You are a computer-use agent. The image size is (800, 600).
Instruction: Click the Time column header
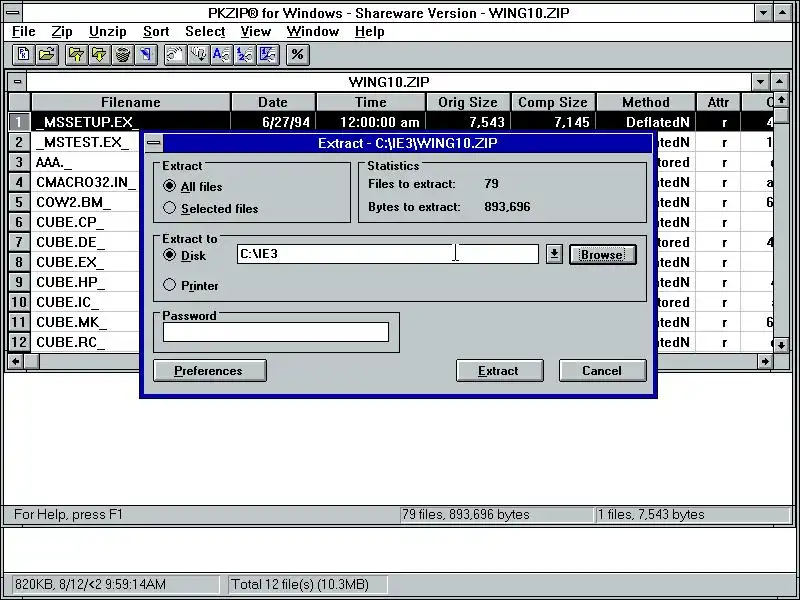[371, 102]
